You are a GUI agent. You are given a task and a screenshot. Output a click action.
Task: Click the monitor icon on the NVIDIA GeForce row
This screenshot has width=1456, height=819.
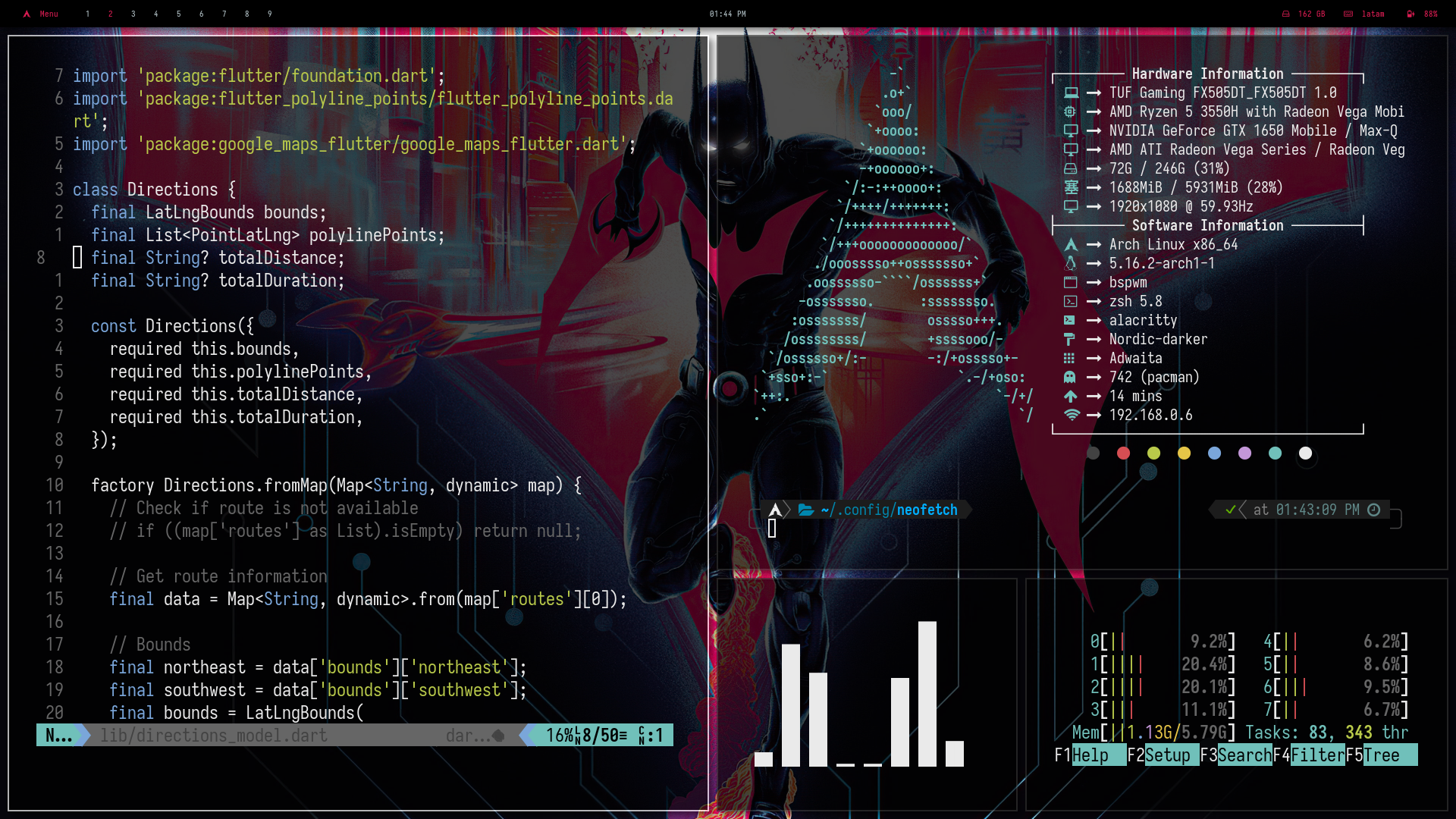click(x=1071, y=130)
